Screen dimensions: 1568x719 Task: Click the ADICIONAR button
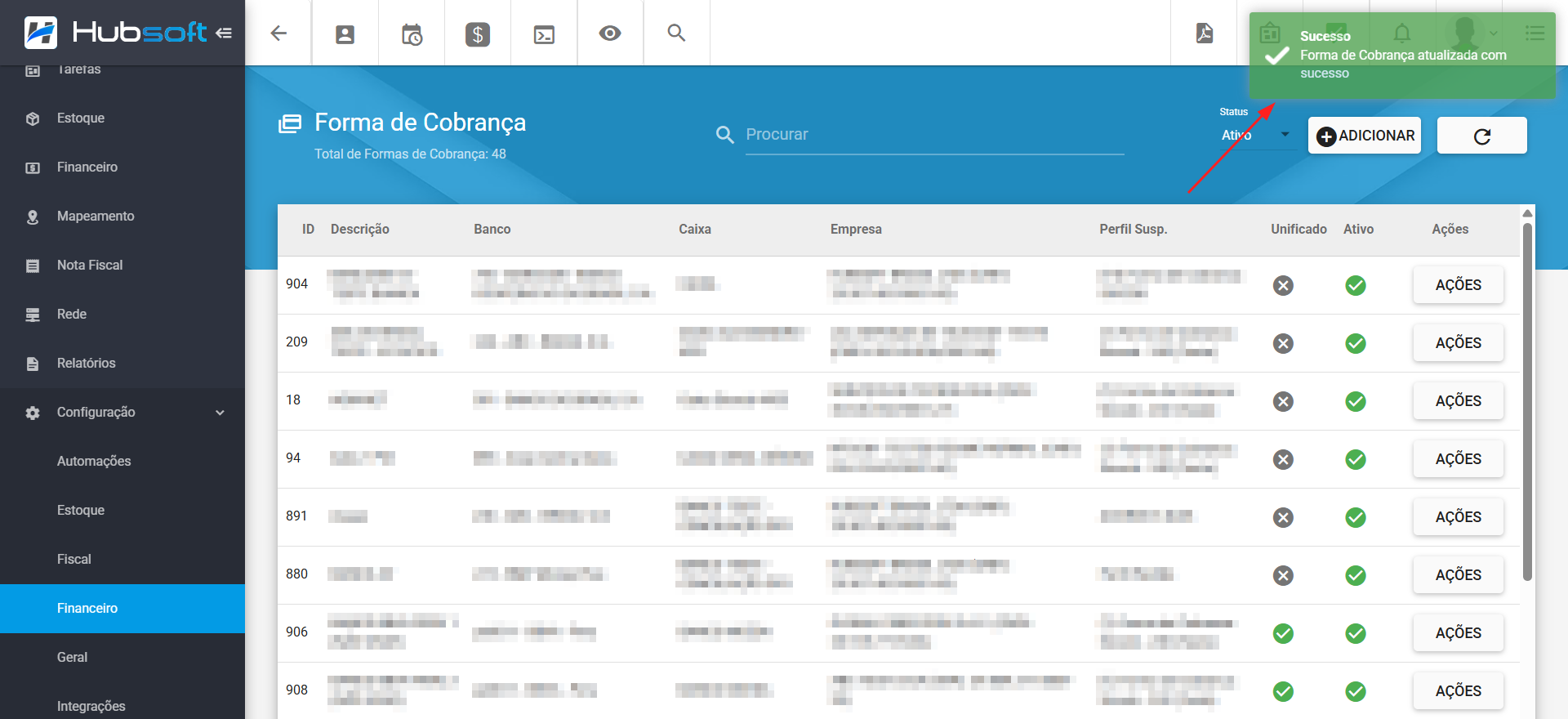(1365, 136)
